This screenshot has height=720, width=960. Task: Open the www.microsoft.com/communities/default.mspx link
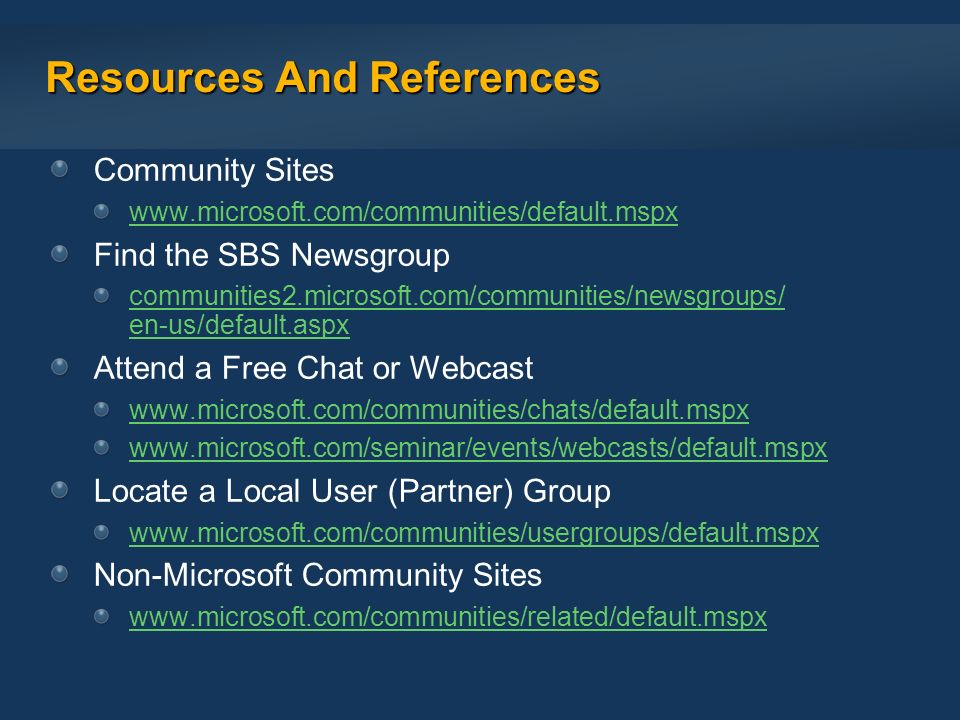click(x=403, y=212)
